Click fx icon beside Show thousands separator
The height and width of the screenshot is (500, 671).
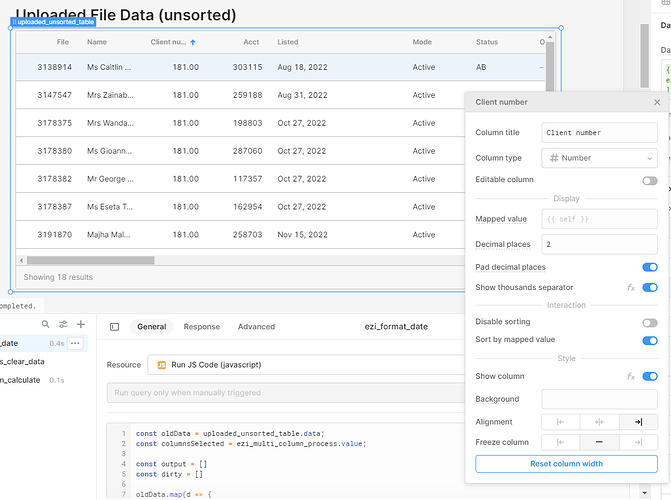(631, 288)
